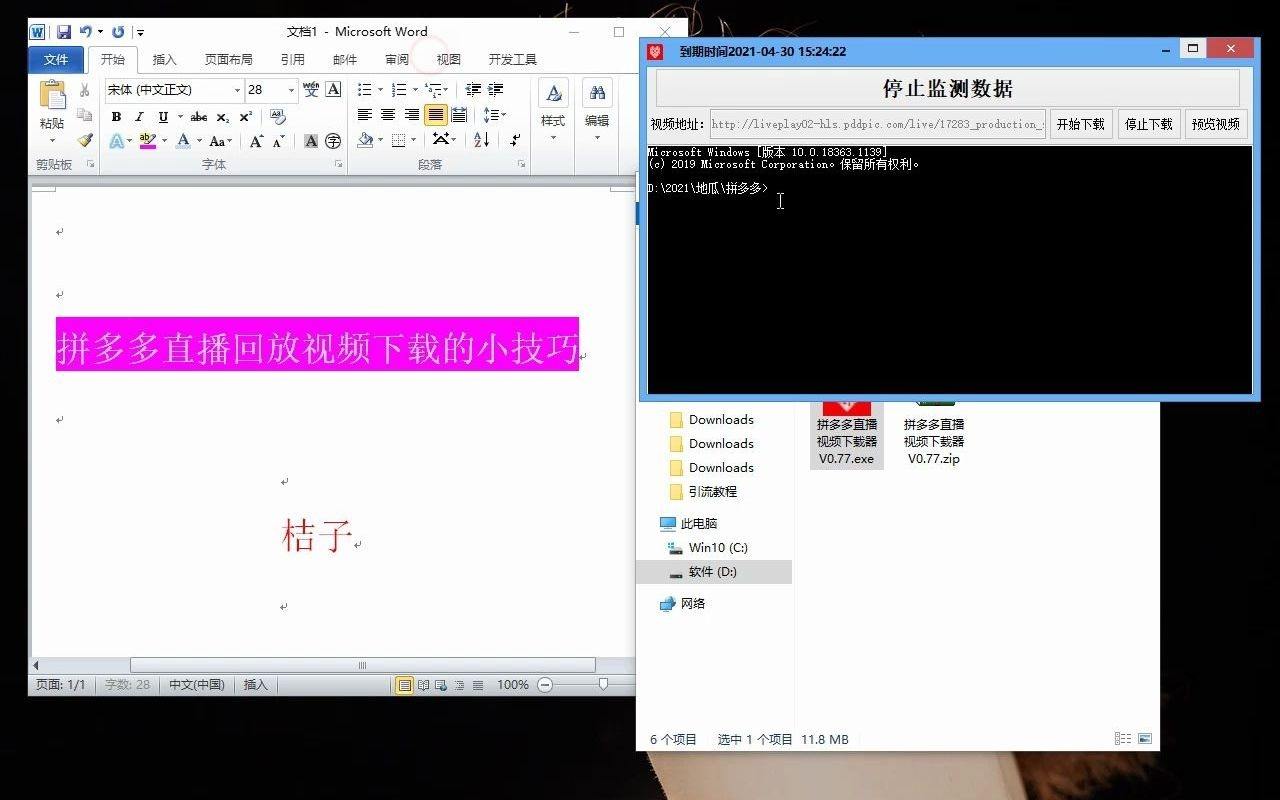Increase paragraph indent
This screenshot has width=1280, height=800.
click(495, 90)
